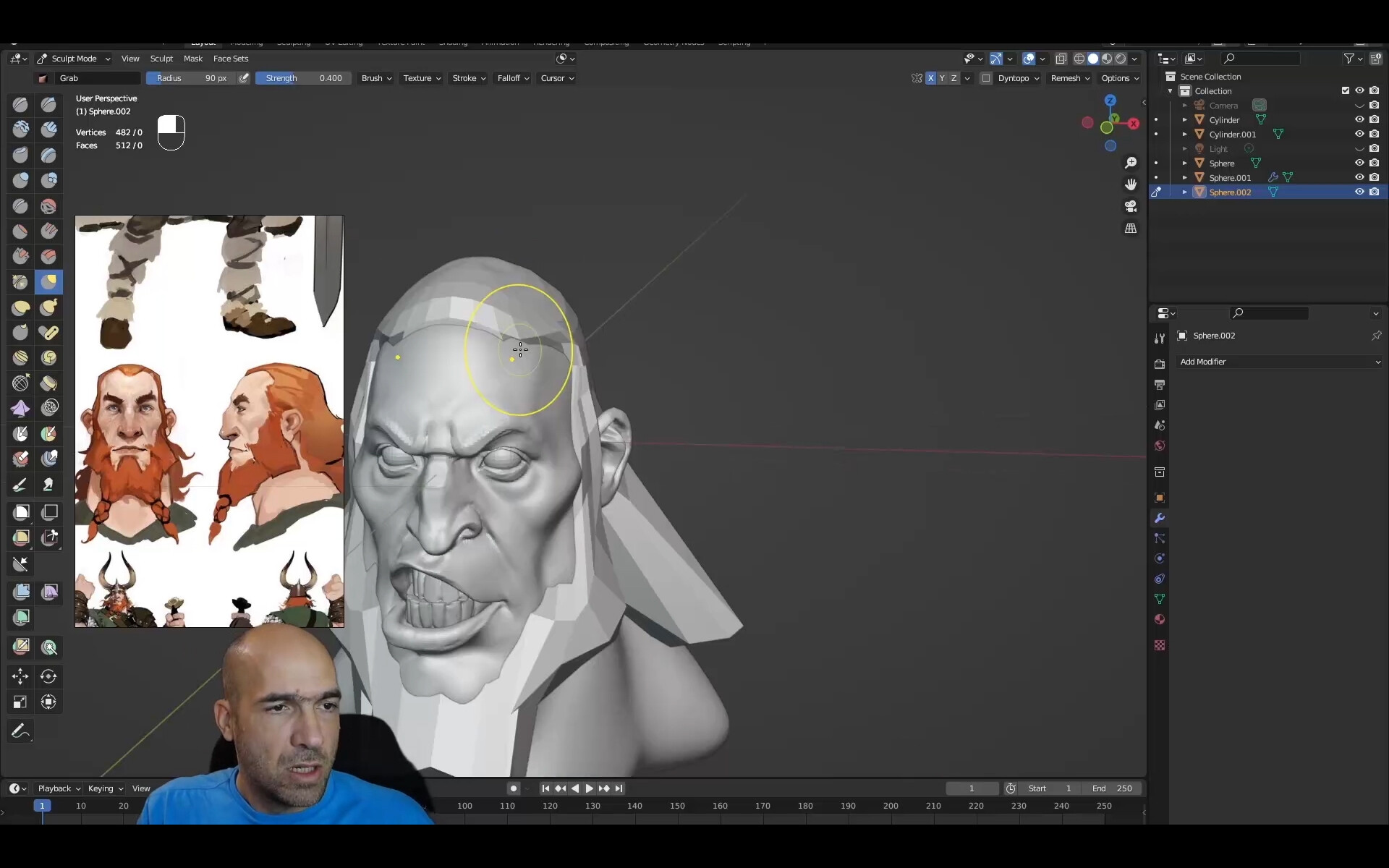1389x868 pixels.
Task: Select the Annotate tool at toolbar bottom
Action: 20,731
